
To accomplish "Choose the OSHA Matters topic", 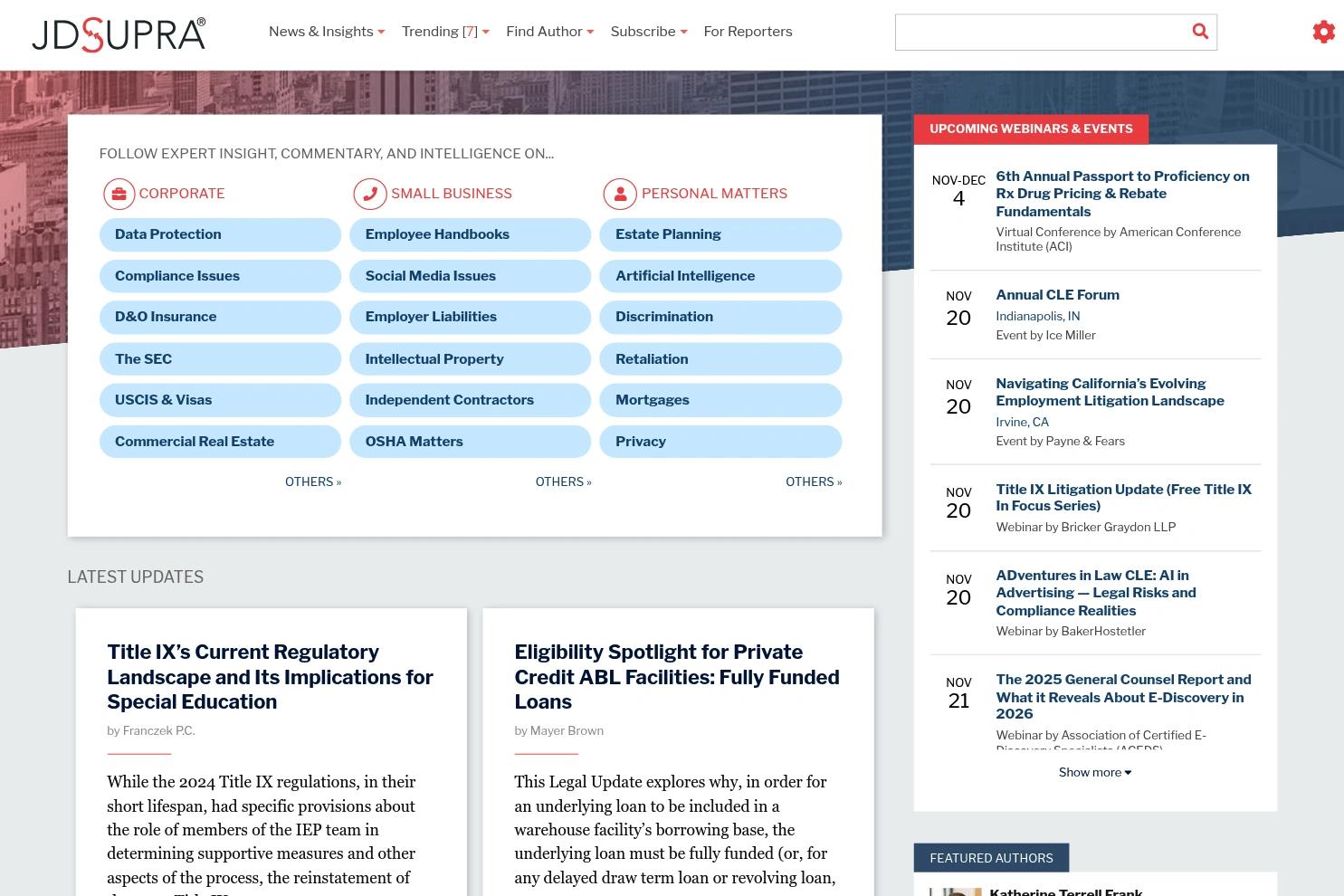I will pyautogui.click(x=471, y=442).
